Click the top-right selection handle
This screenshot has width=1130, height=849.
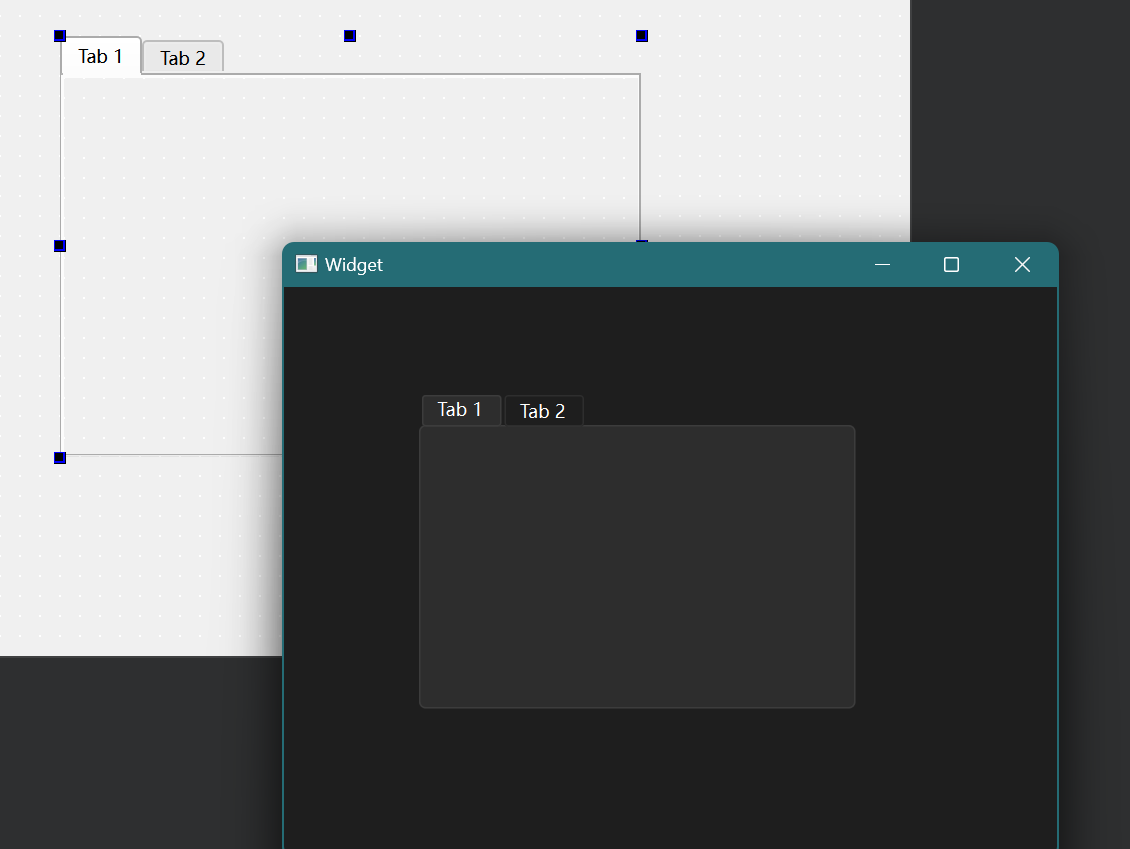[642, 36]
